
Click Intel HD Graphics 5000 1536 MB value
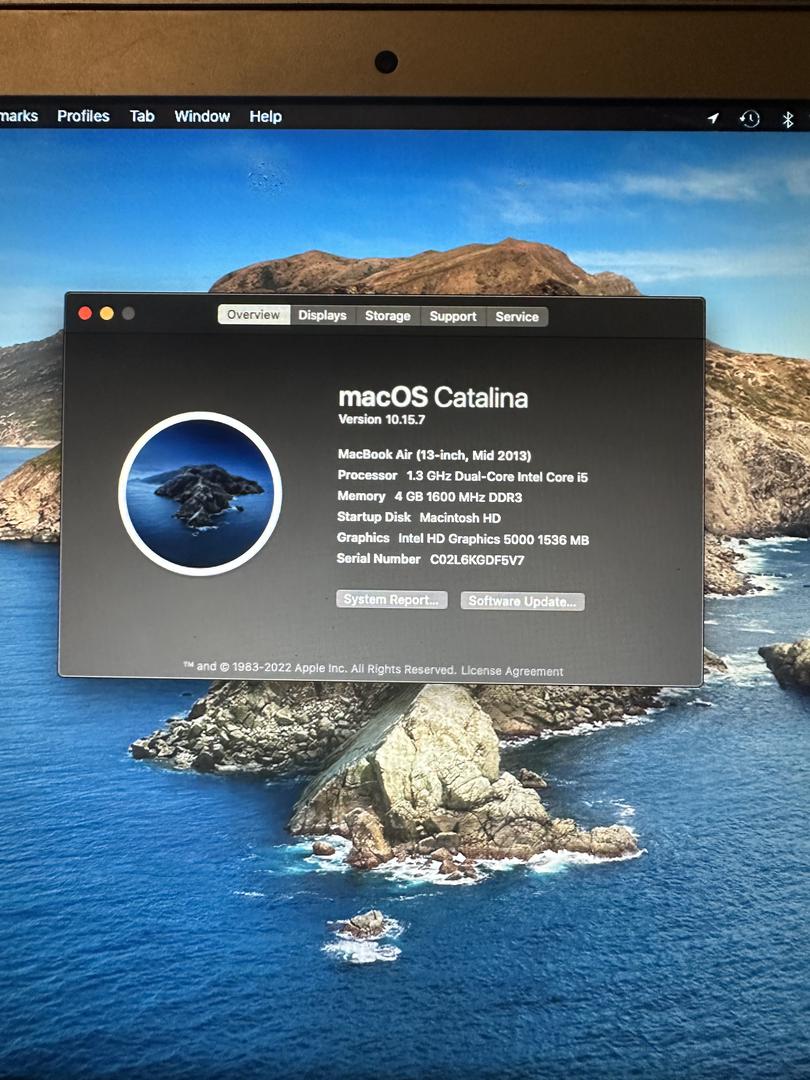494,539
